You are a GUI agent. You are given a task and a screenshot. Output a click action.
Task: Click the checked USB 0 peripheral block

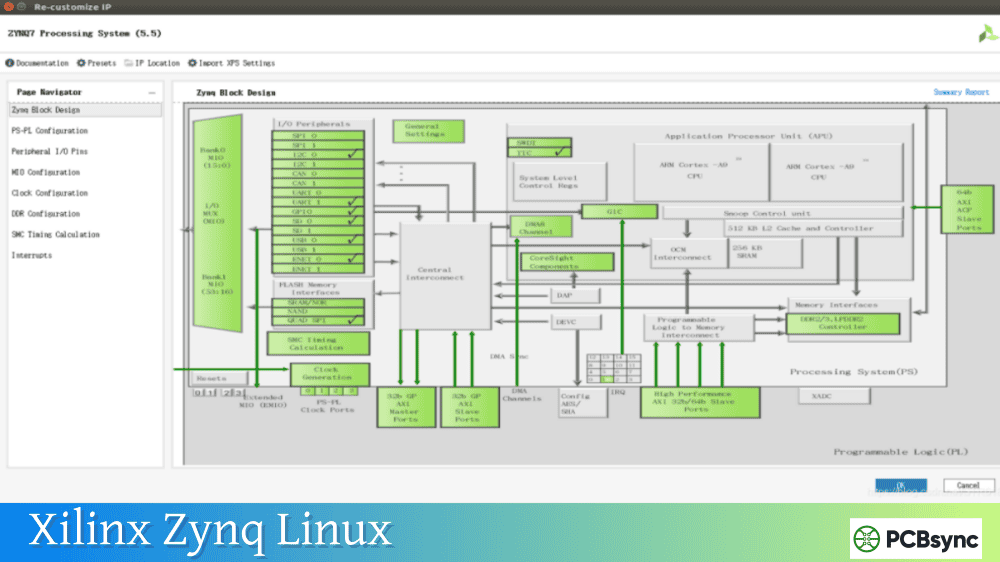tap(318, 240)
